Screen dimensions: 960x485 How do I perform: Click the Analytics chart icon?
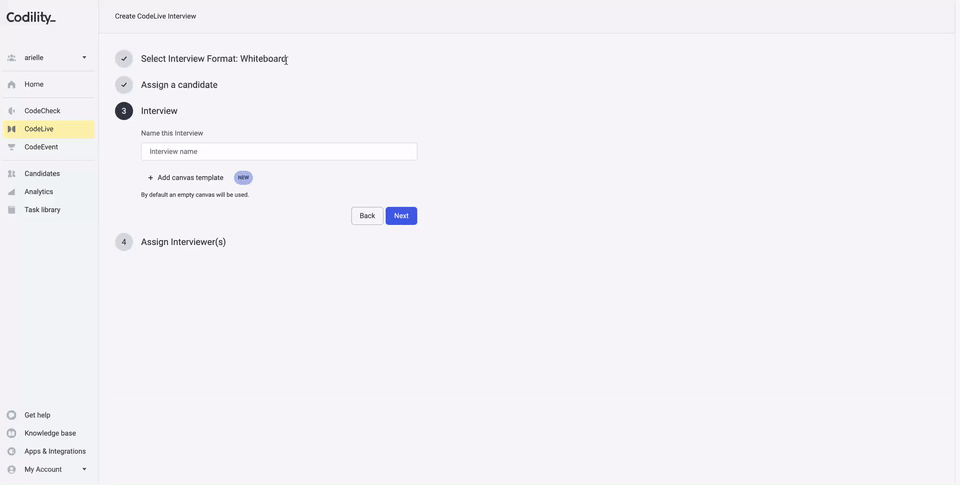(12, 192)
